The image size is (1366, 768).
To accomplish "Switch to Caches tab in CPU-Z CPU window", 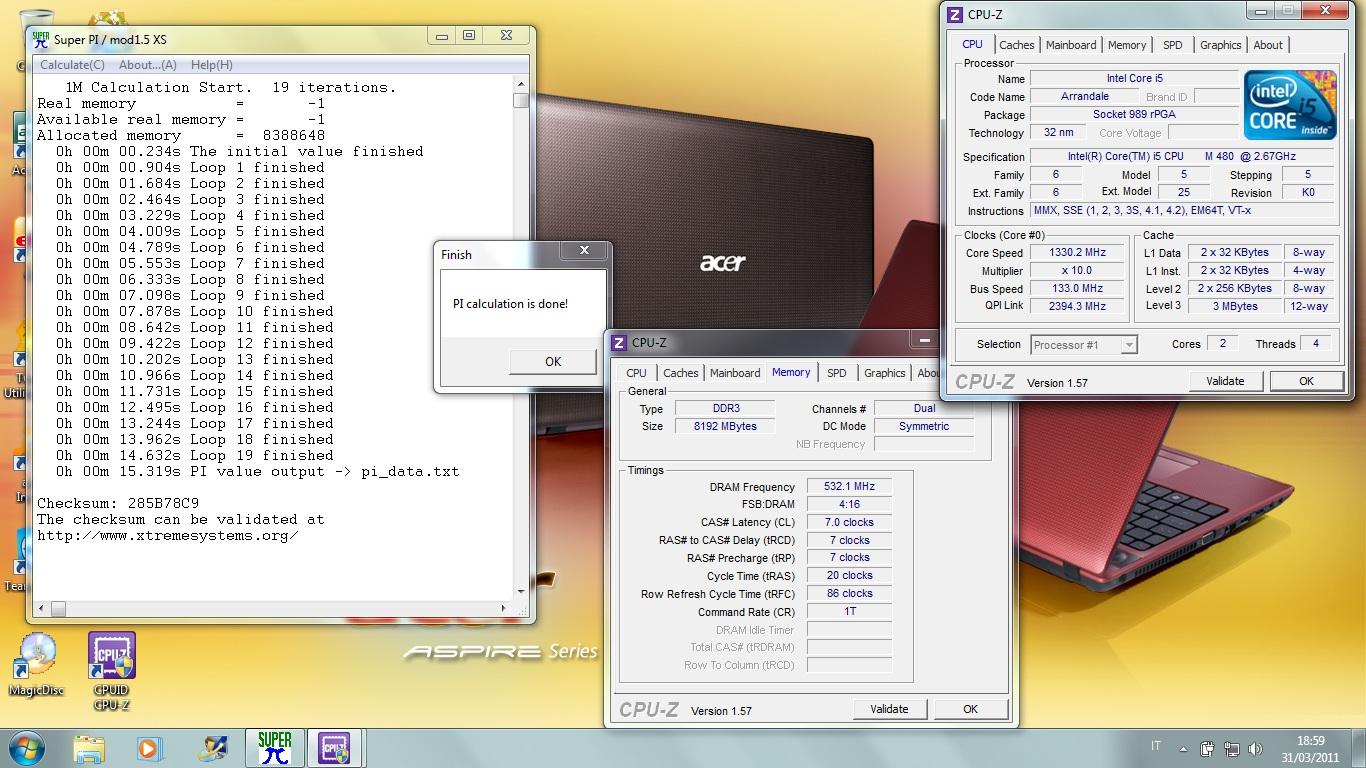I will pyautogui.click(x=1017, y=45).
